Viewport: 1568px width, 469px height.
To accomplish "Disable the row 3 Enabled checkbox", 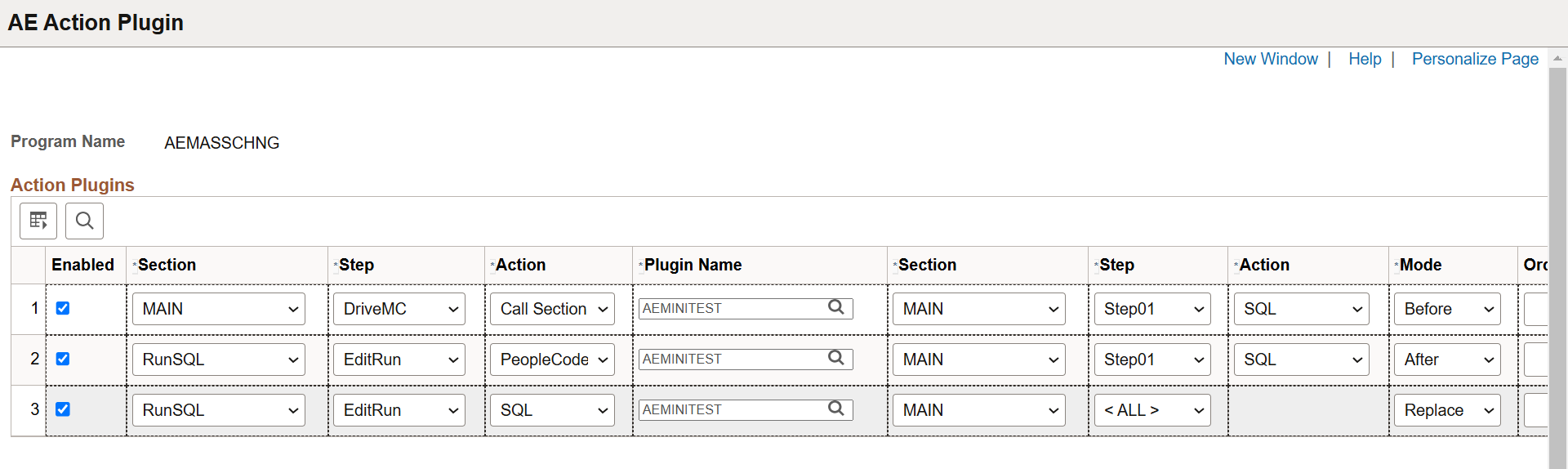I will [x=63, y=409].
